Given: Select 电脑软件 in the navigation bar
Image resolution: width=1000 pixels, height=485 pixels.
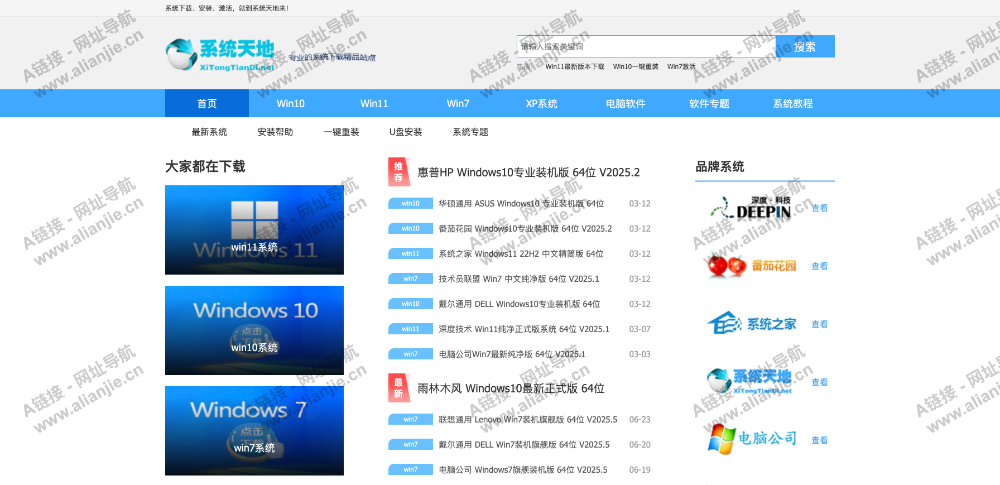Looking at the screenshot, I should pyautogui.click(x=625, y=103).
